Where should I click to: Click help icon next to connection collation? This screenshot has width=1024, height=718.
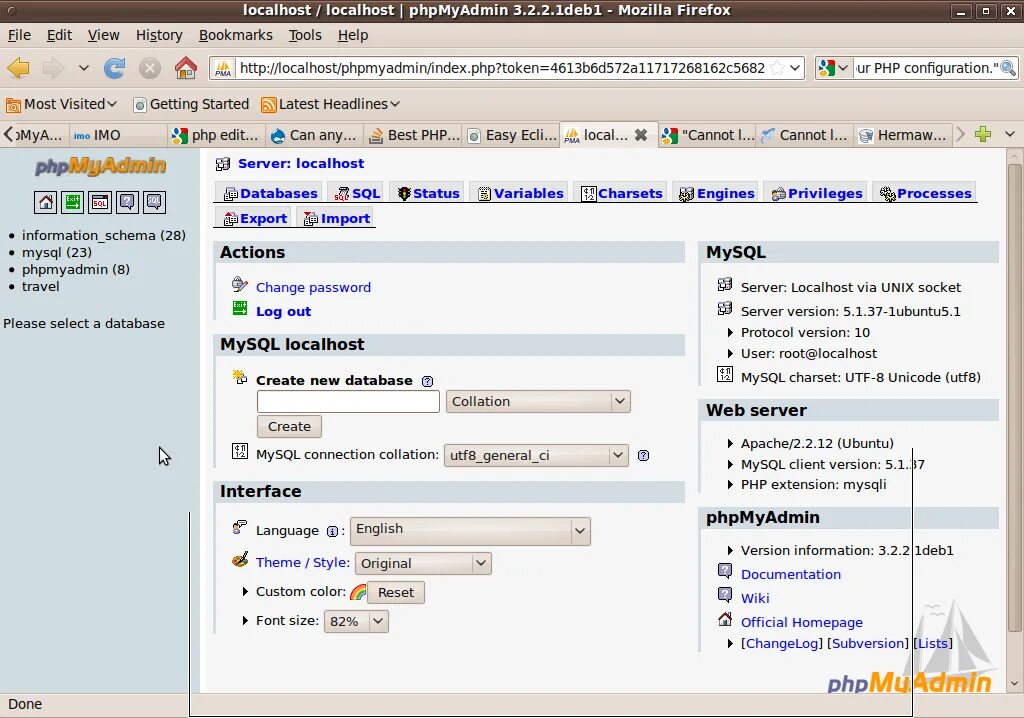[x=643, y=455]
